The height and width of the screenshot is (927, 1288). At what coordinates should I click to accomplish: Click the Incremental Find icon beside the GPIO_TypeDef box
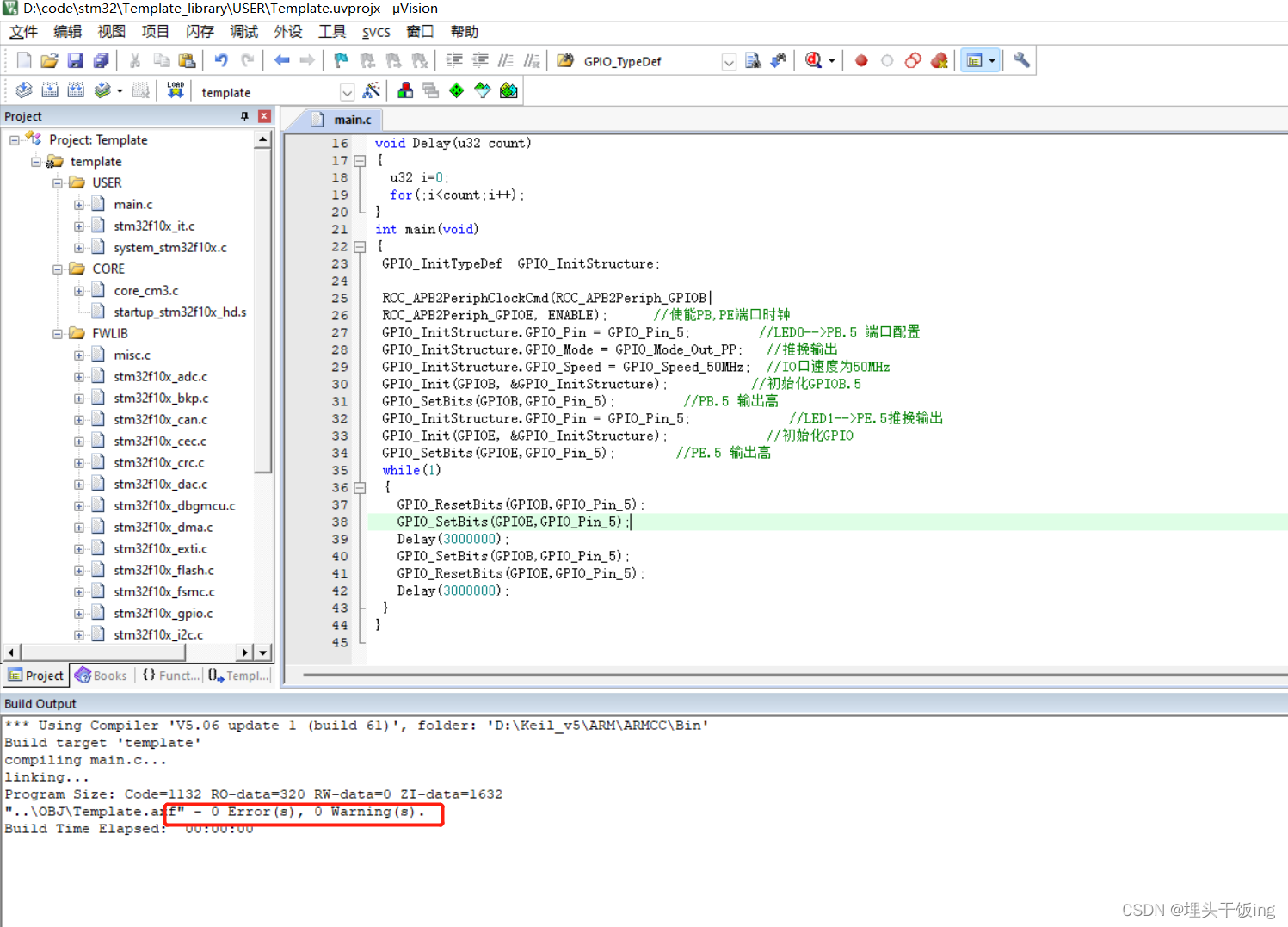[x=779, y=60]
